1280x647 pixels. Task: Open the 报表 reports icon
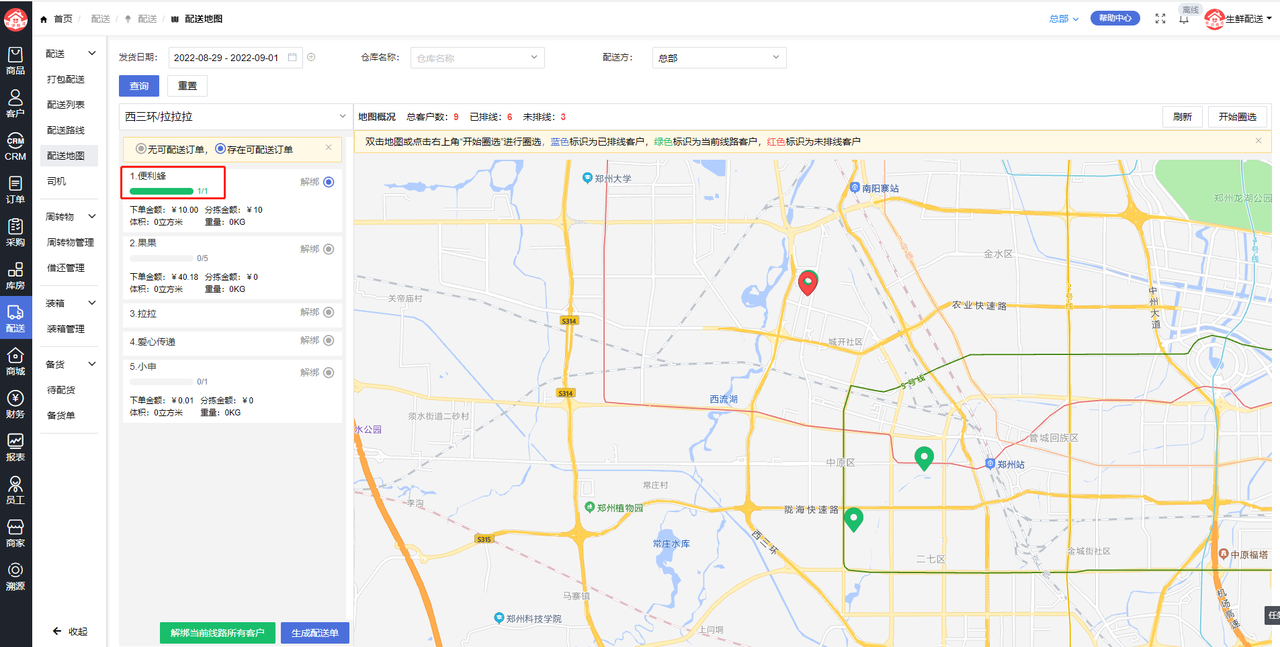tap(15, 447)
